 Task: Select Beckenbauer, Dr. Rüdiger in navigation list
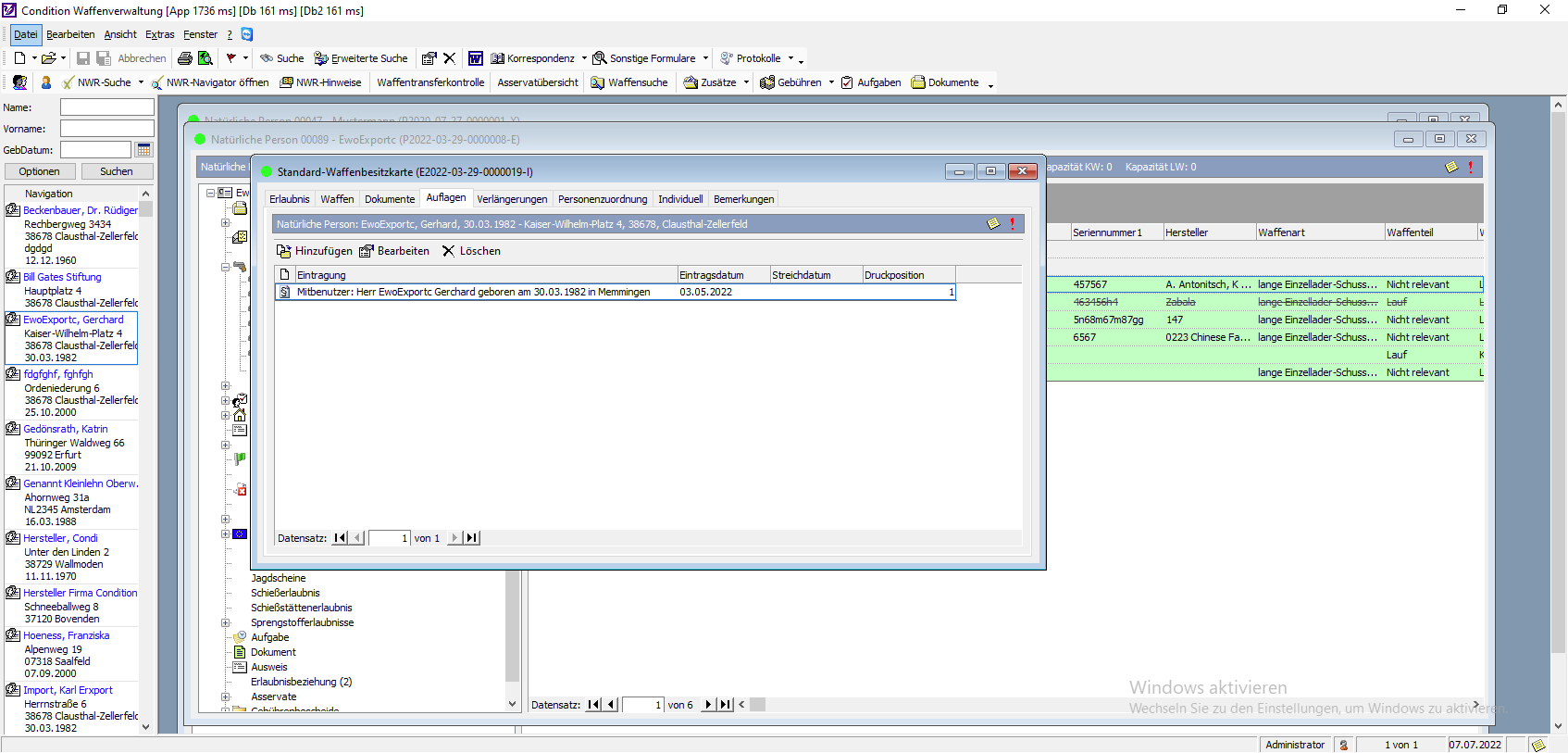tap(80, 210)
